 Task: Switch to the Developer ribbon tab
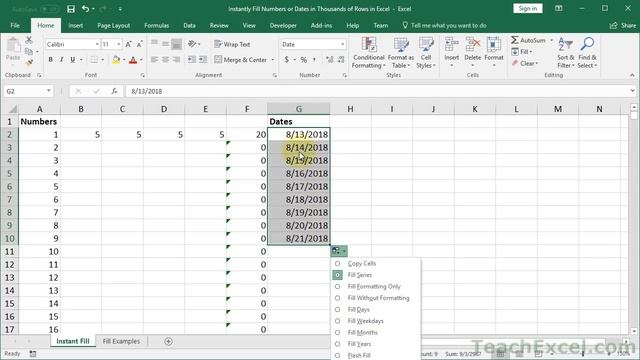(283, 25)
